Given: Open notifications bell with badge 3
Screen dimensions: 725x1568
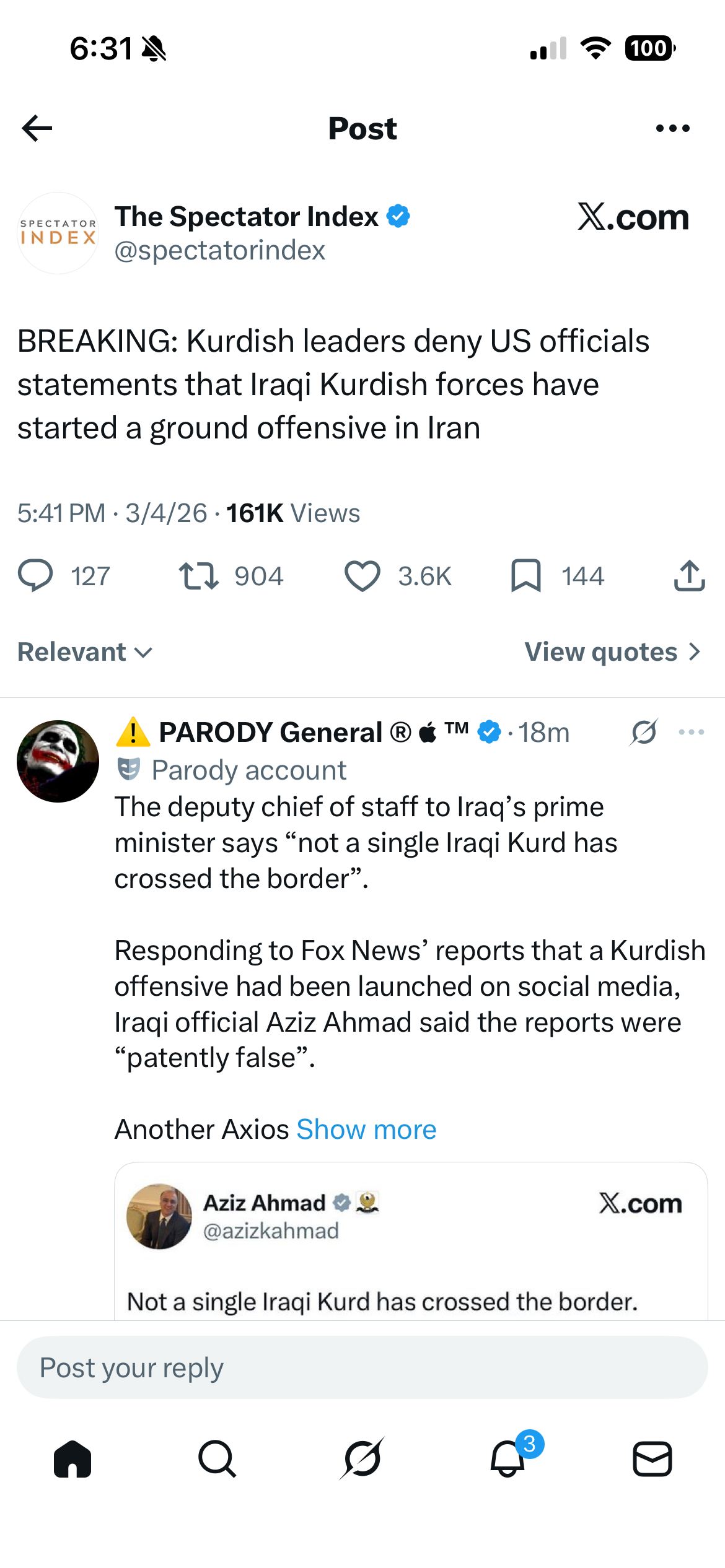Looking at the screenshot, I should coord(508,1459).
